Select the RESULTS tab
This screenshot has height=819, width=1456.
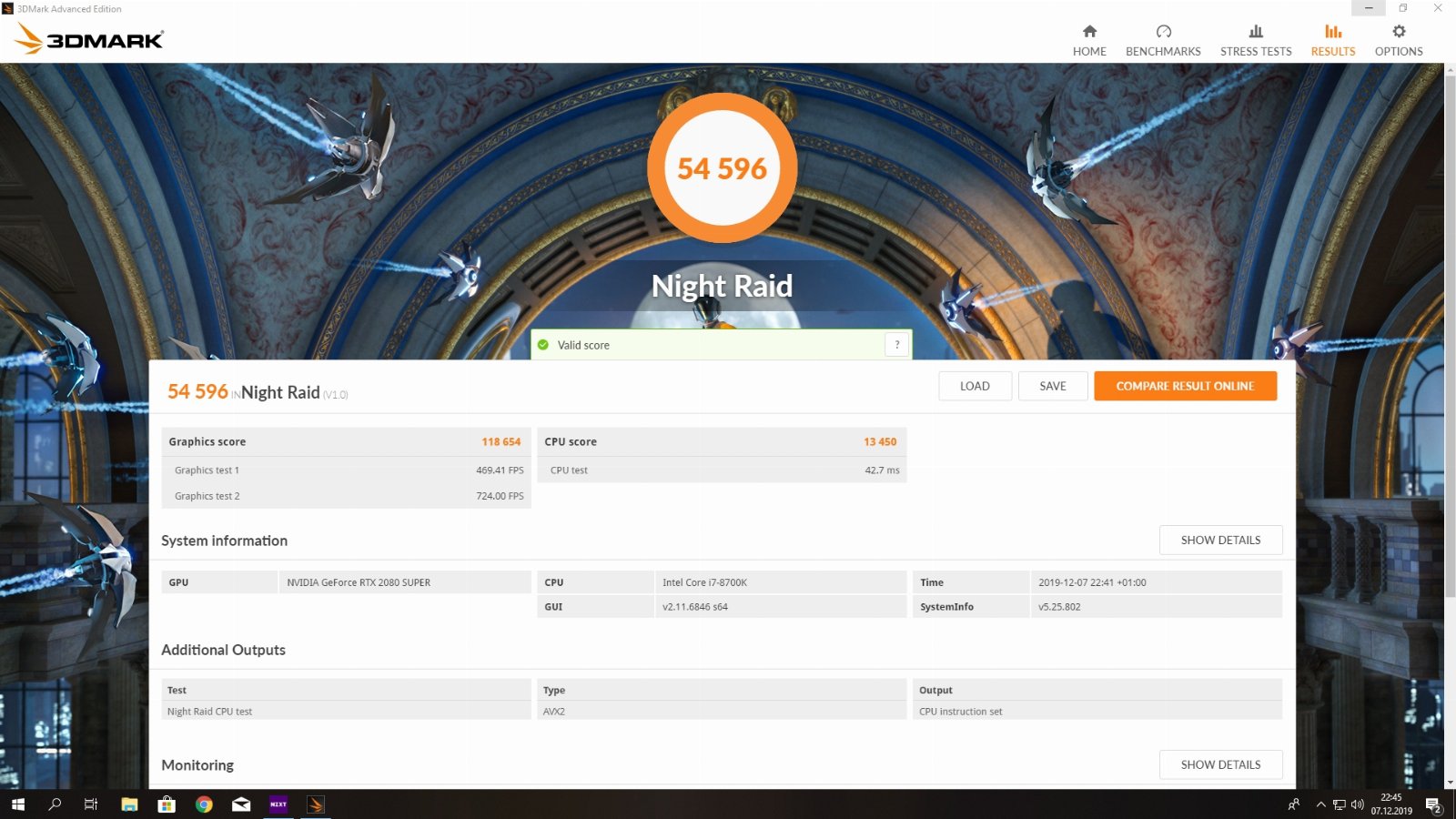(1333, 41)
